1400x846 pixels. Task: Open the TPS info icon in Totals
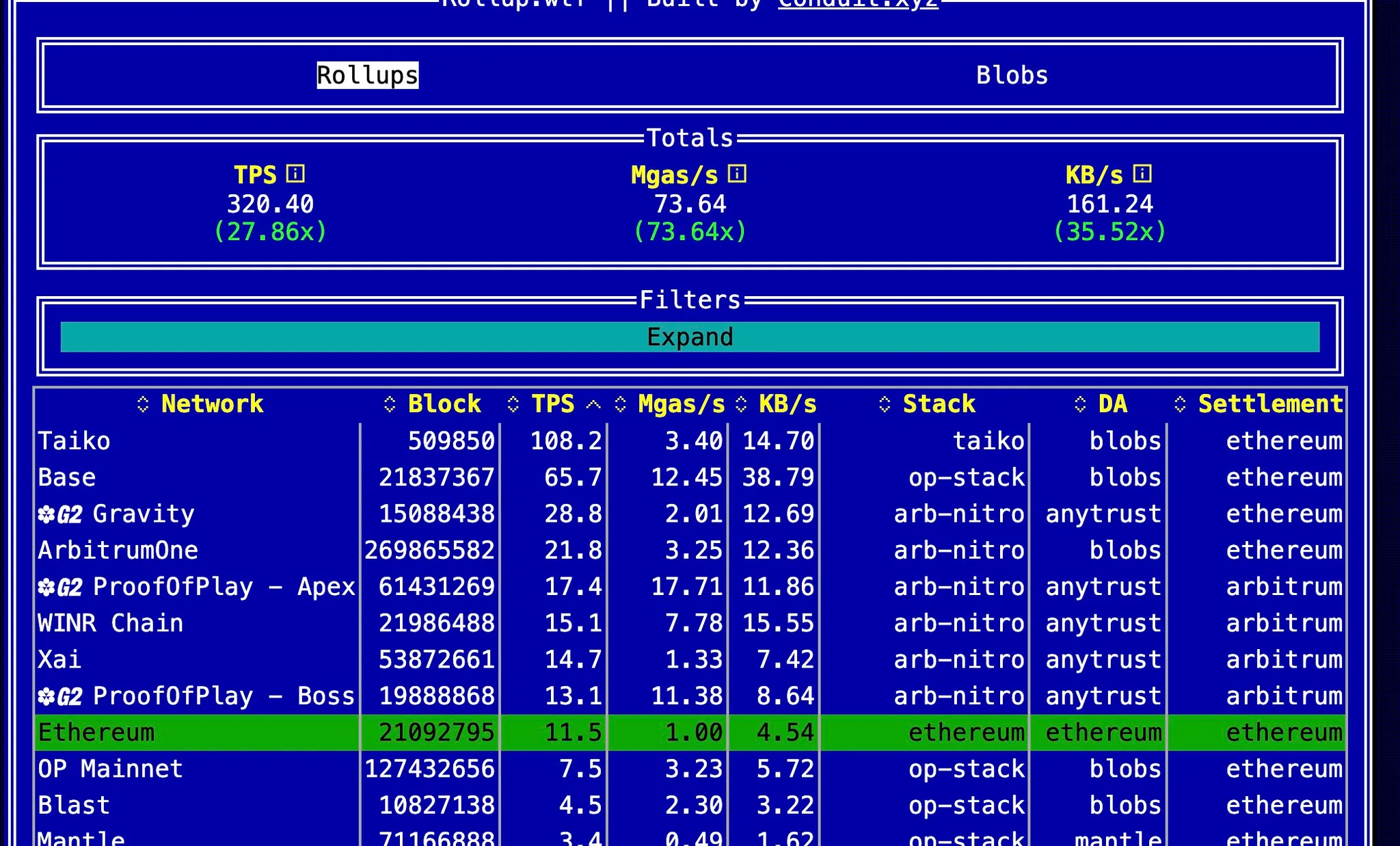295,174
